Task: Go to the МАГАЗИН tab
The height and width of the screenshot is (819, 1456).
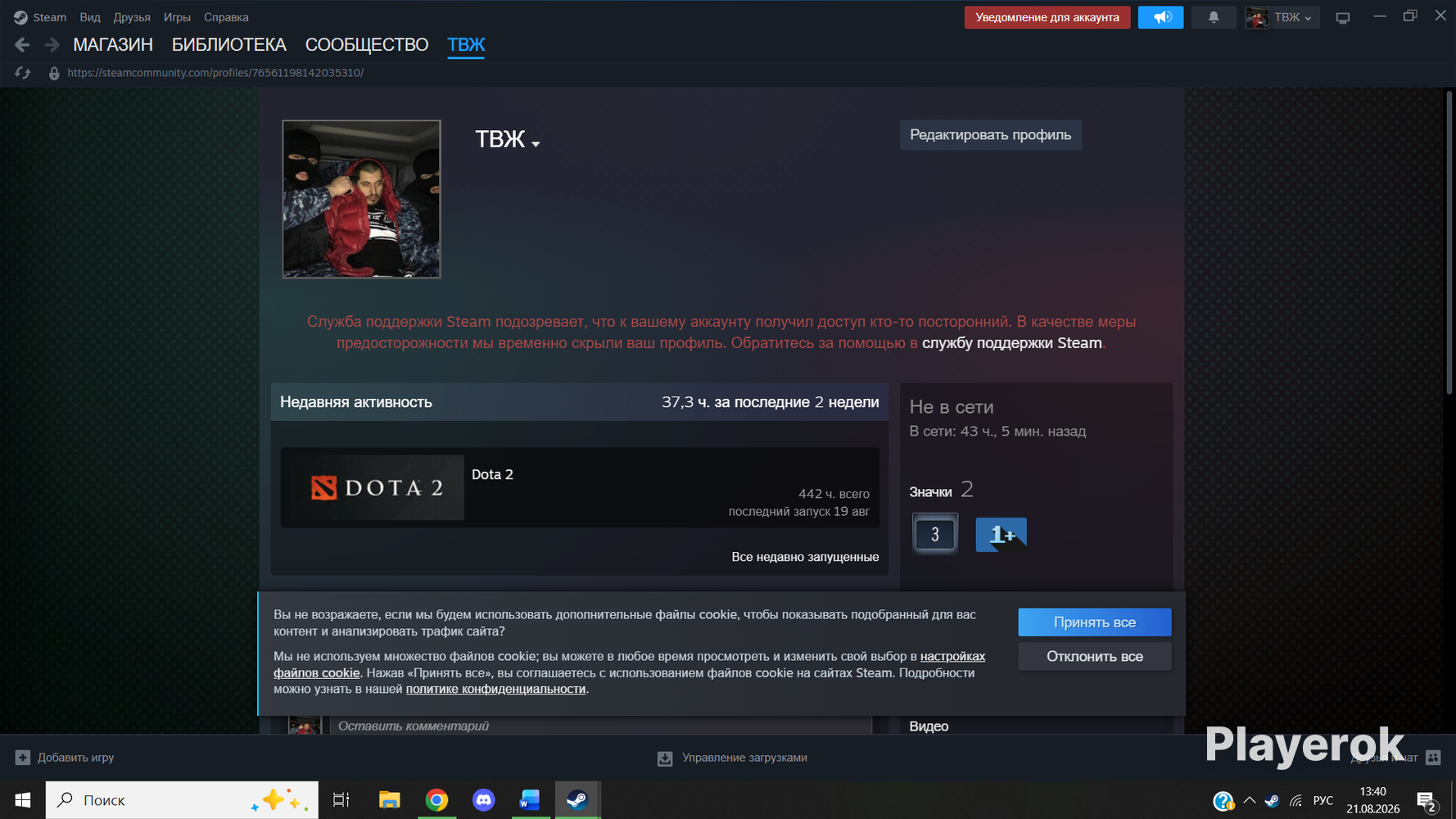Action: click(113, 45)
